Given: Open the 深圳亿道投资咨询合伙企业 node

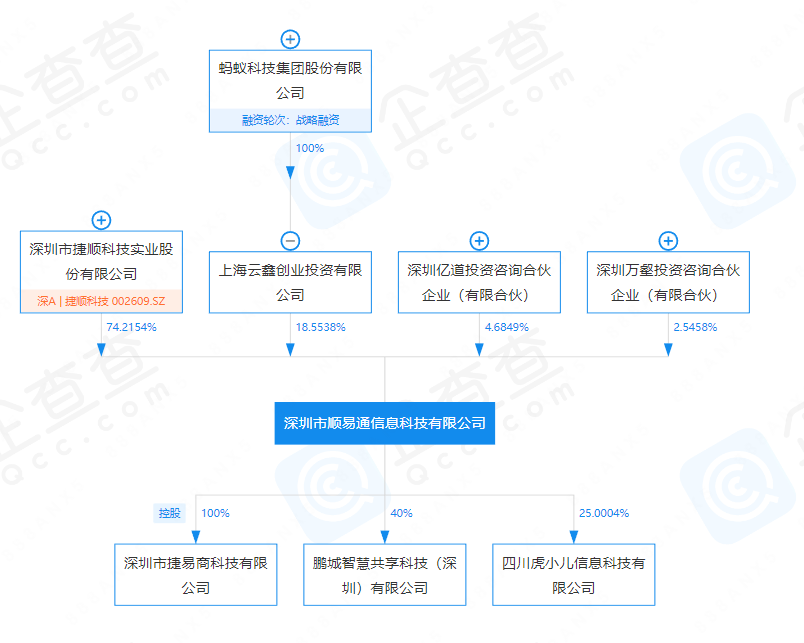Looking at the screenshot, I should click(479, 282).
